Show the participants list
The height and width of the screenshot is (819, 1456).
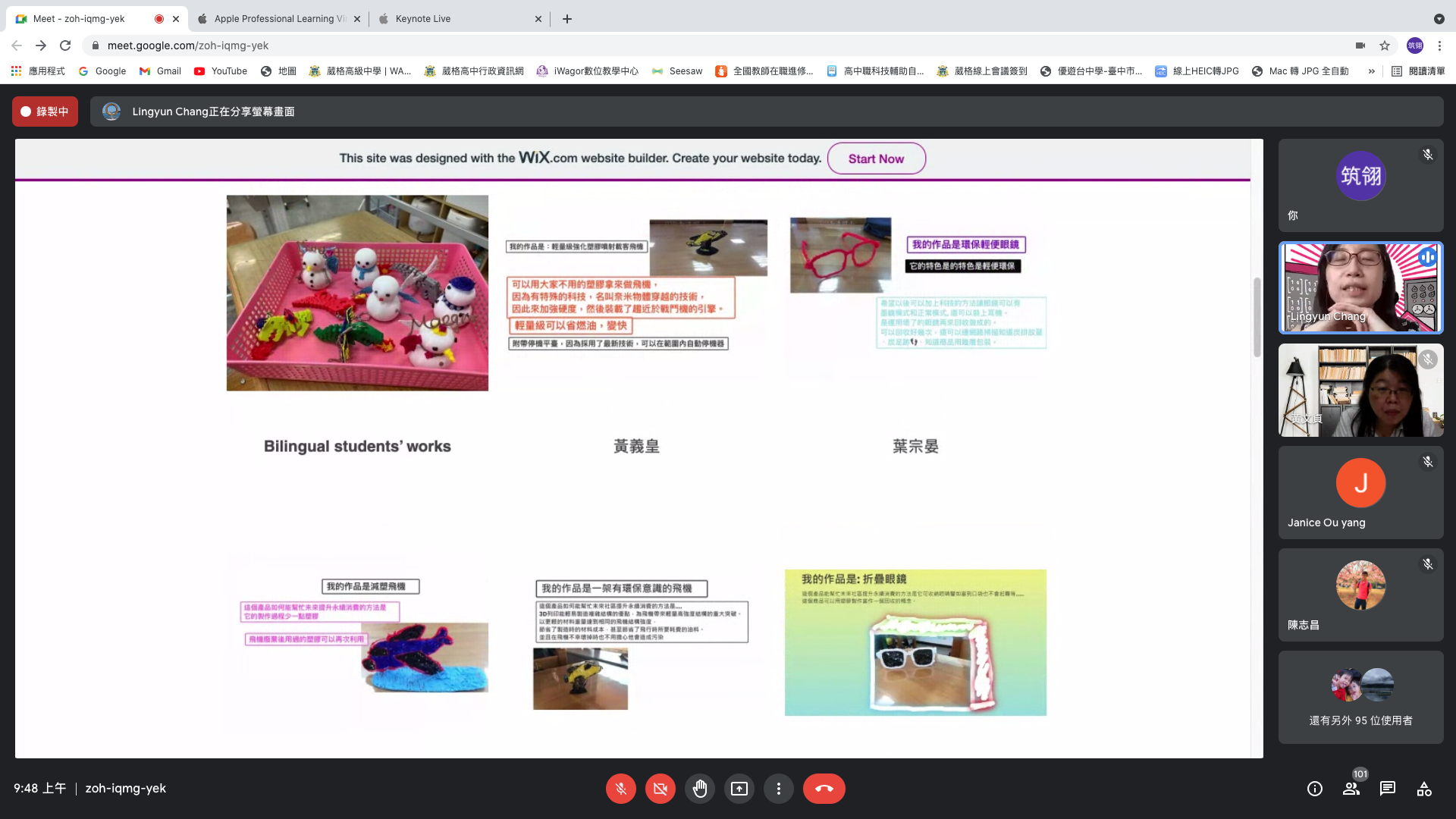(x=1351, y=789)
